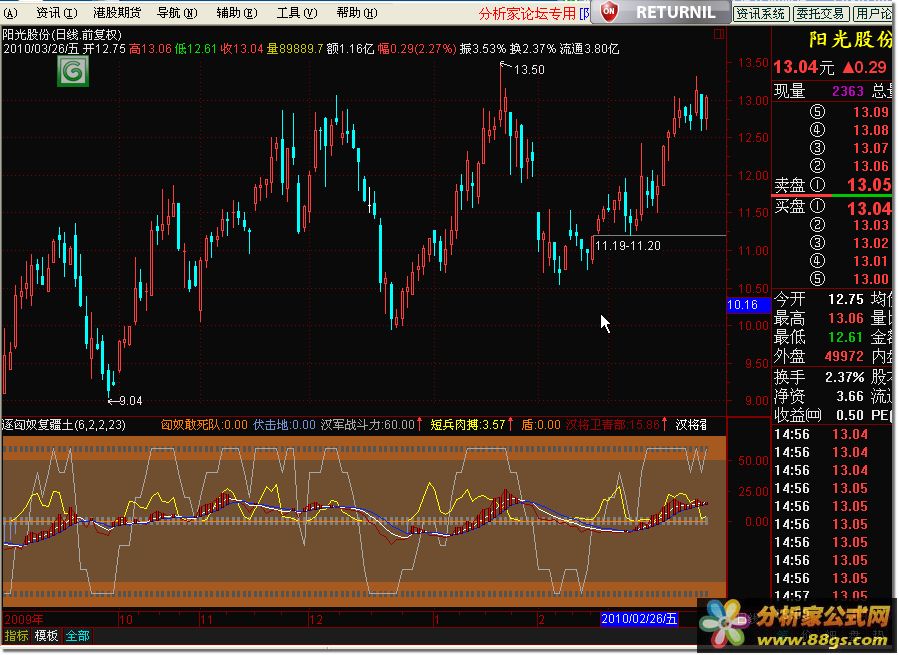Click the small red square icon atop chart
899x655 pixels.
point(718,34)
